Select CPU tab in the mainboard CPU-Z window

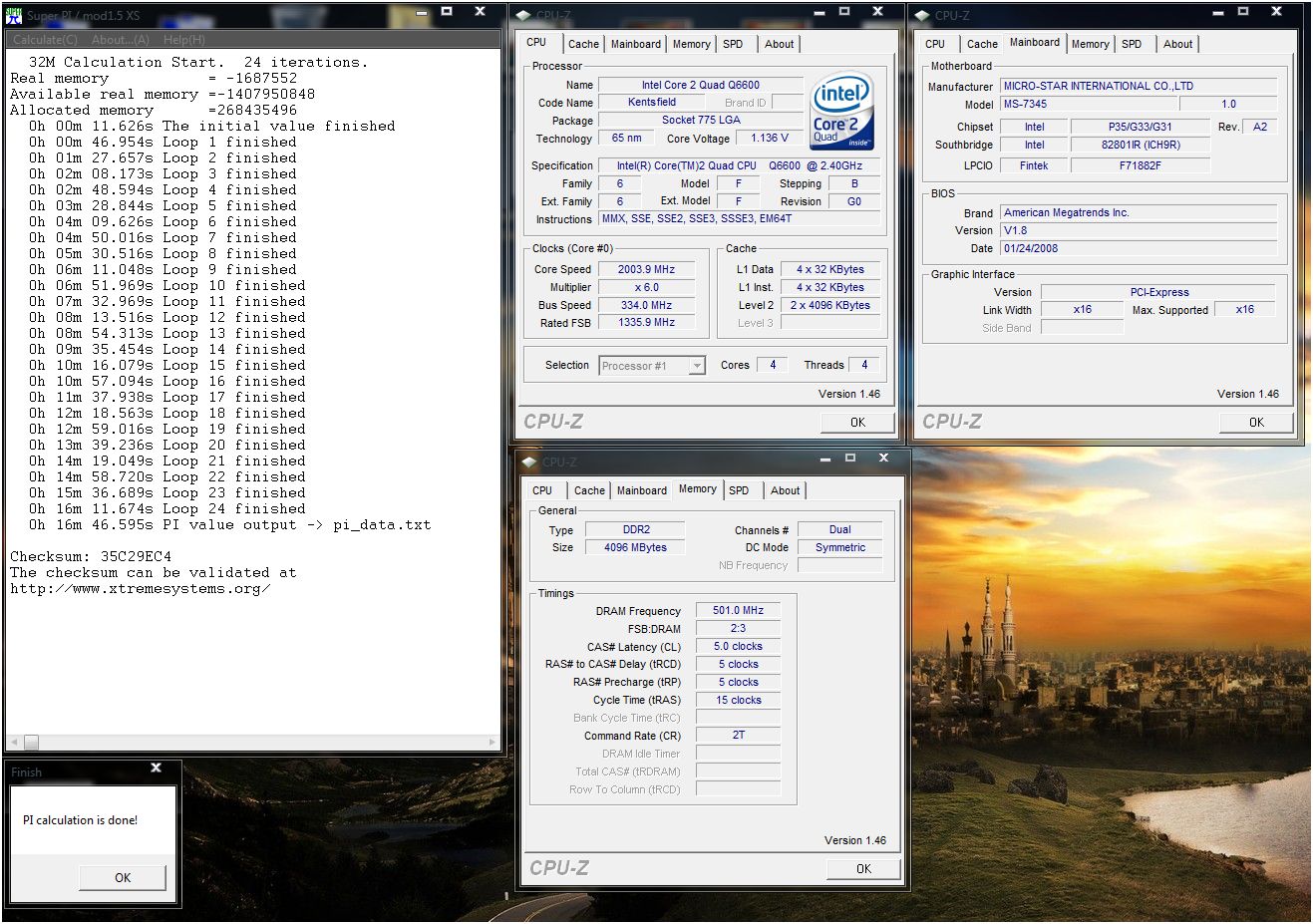[x=935, y=44]
